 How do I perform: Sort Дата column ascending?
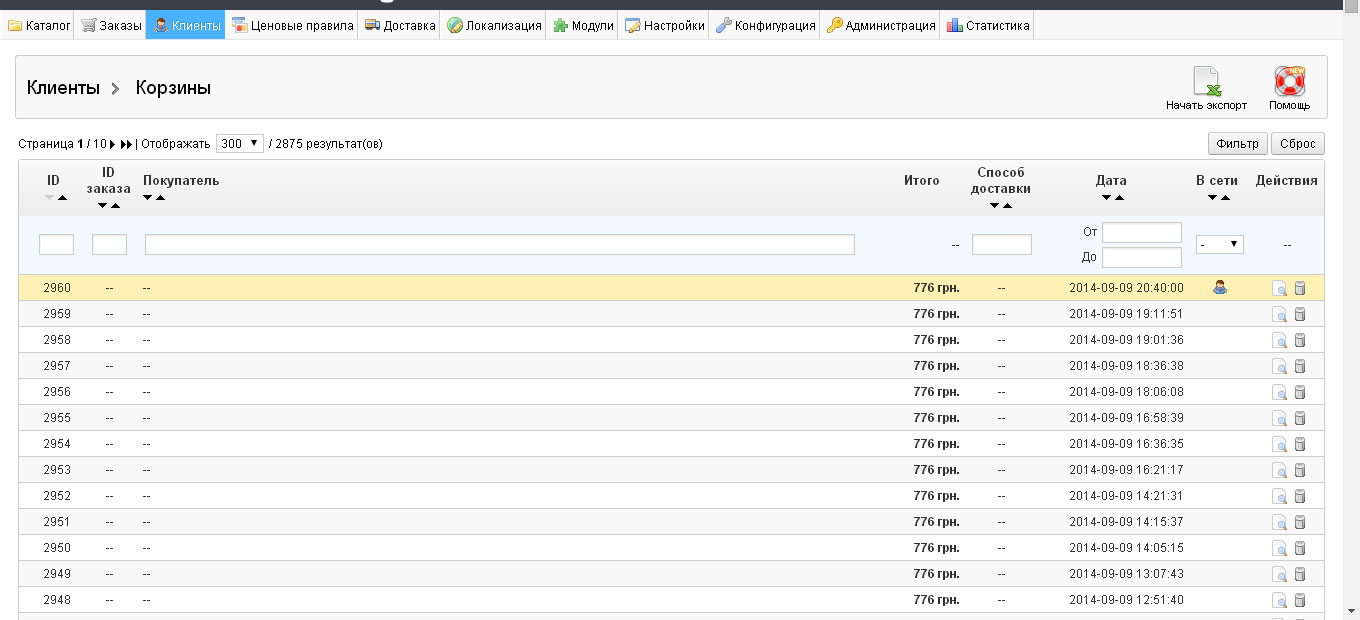1119,198
